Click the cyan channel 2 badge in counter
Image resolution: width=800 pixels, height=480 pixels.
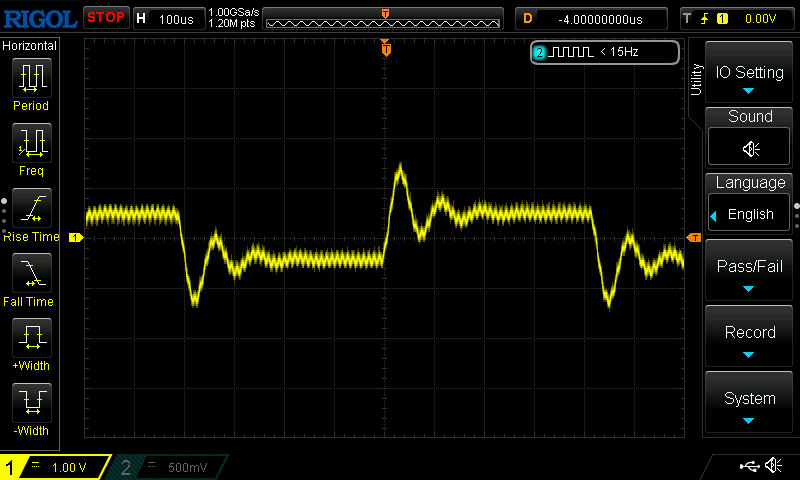(x=539, y=52)
